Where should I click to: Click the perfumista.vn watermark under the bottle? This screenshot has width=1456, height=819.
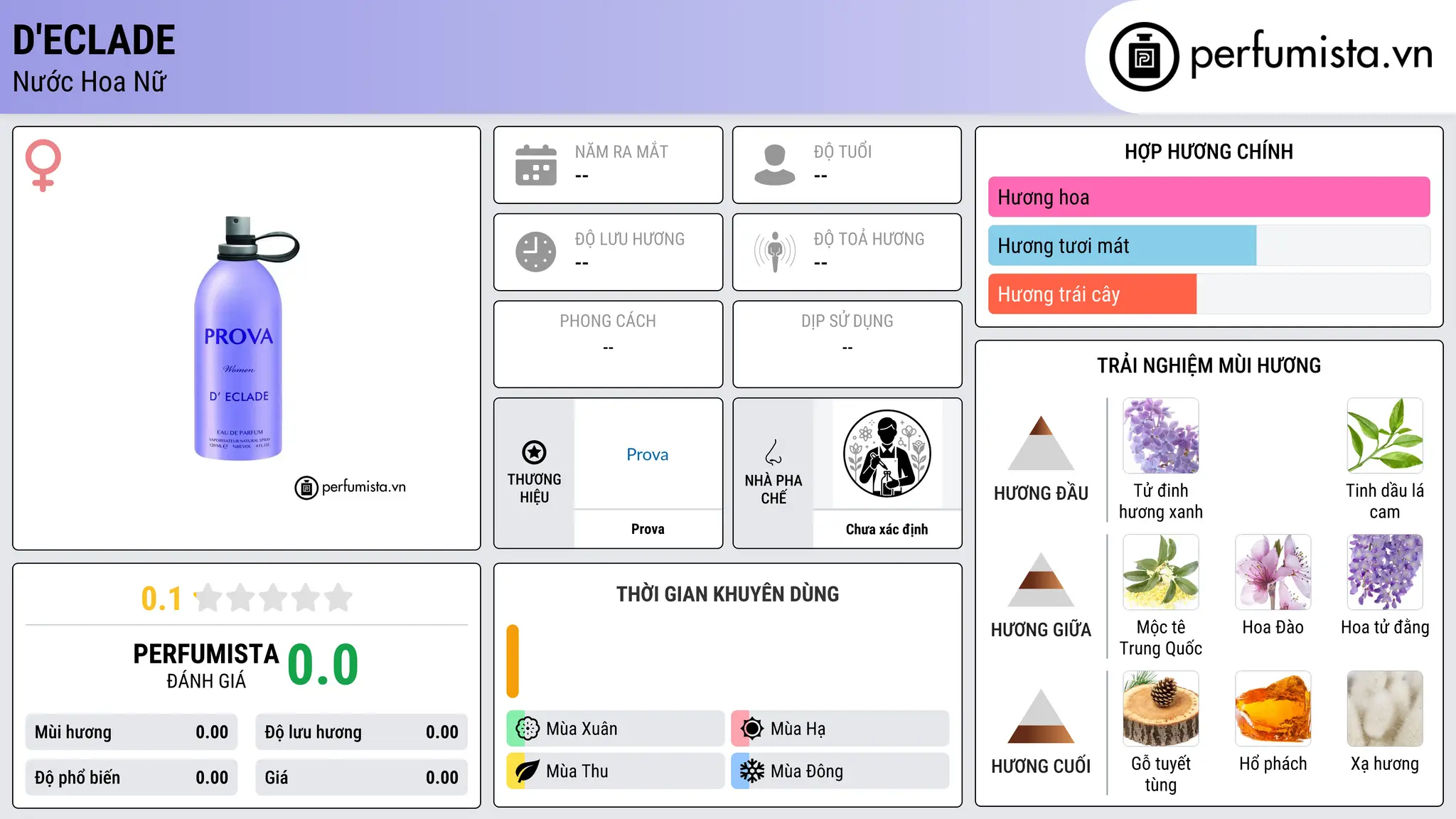coord(350,487)
